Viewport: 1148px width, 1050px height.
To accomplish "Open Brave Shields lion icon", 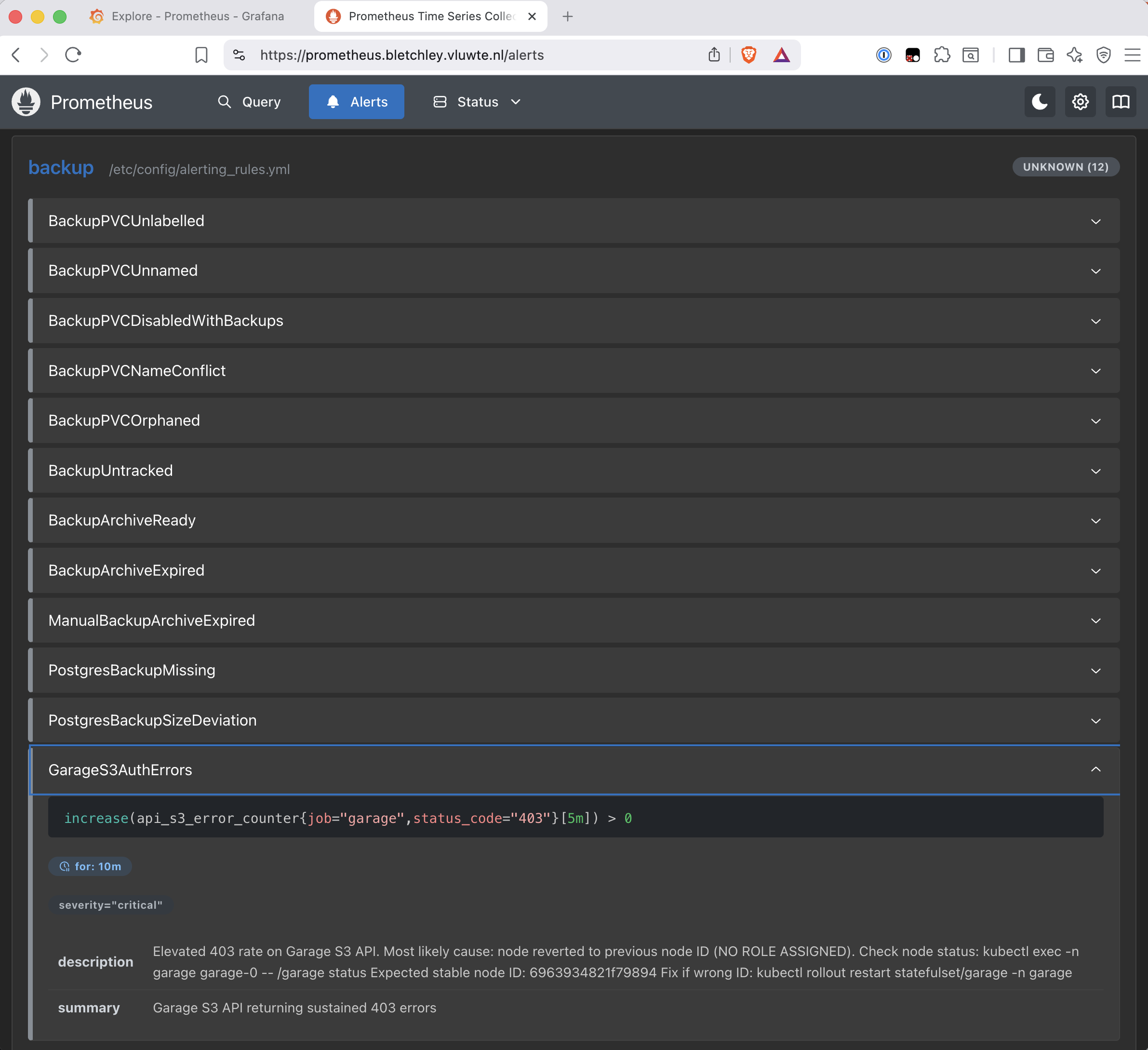I will point(748,55).
